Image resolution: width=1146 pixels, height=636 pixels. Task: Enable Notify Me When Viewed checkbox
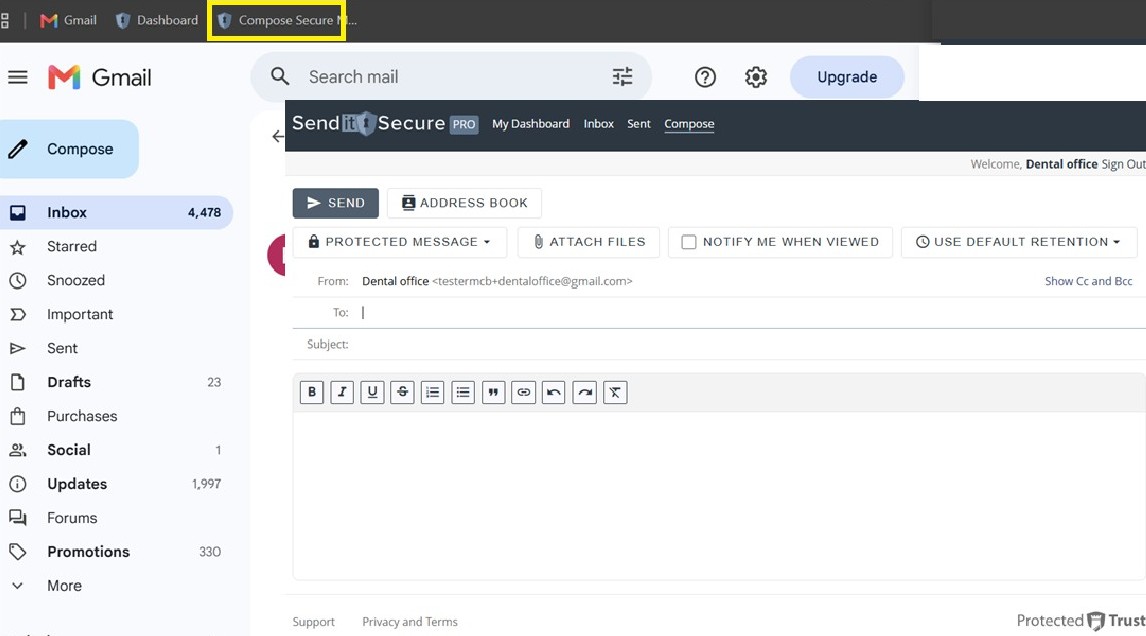(688, 242)
